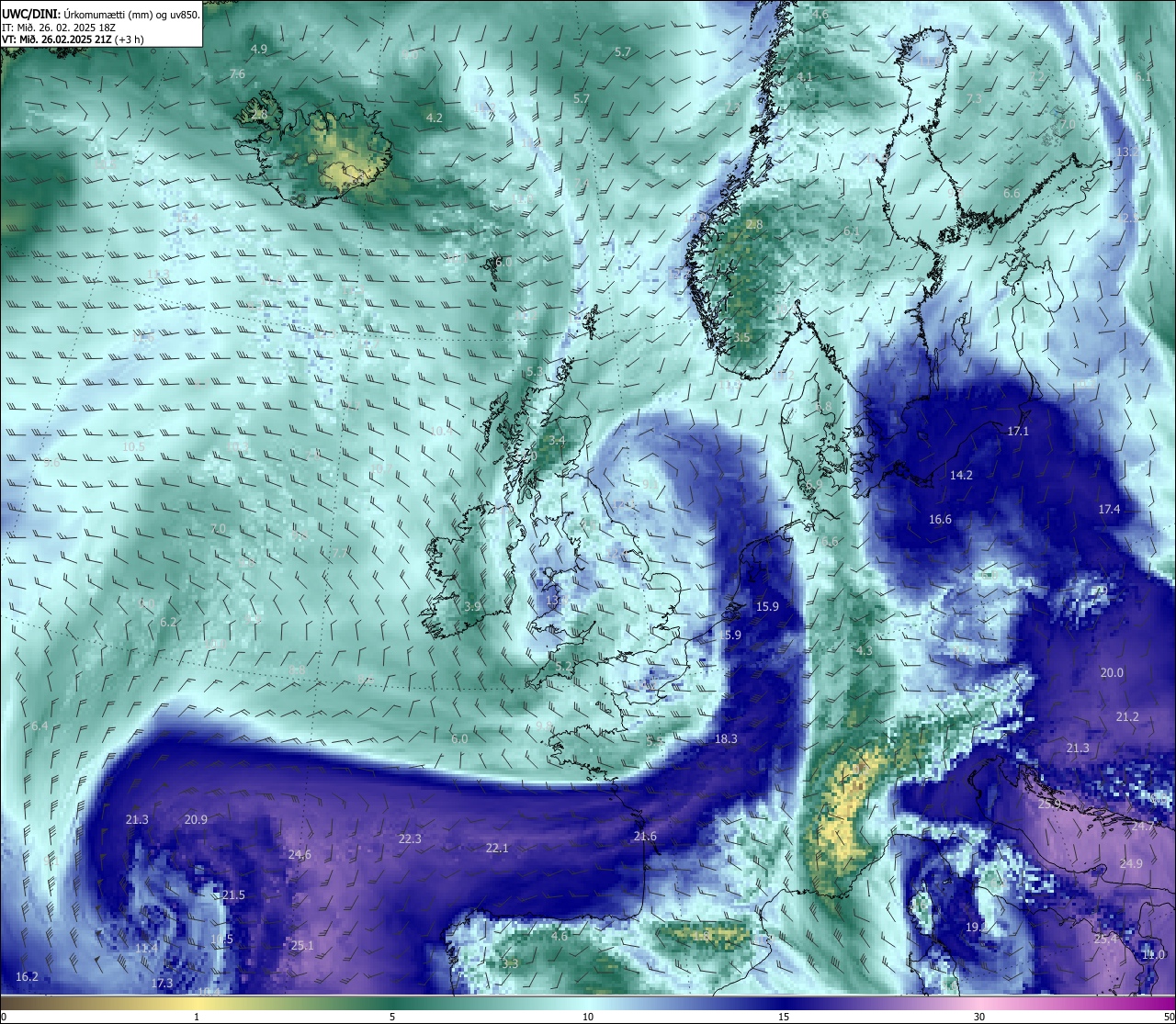Click the colour scale label 10
Image resolution: width=1176 pixels, height=1024 pixels.
[587, 1017]
